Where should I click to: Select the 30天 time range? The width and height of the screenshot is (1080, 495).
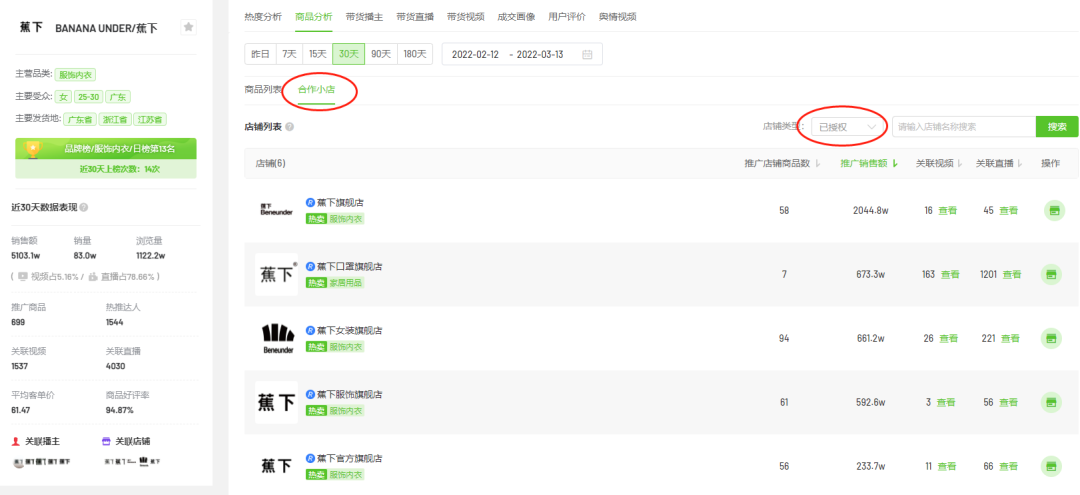(349, 54)
